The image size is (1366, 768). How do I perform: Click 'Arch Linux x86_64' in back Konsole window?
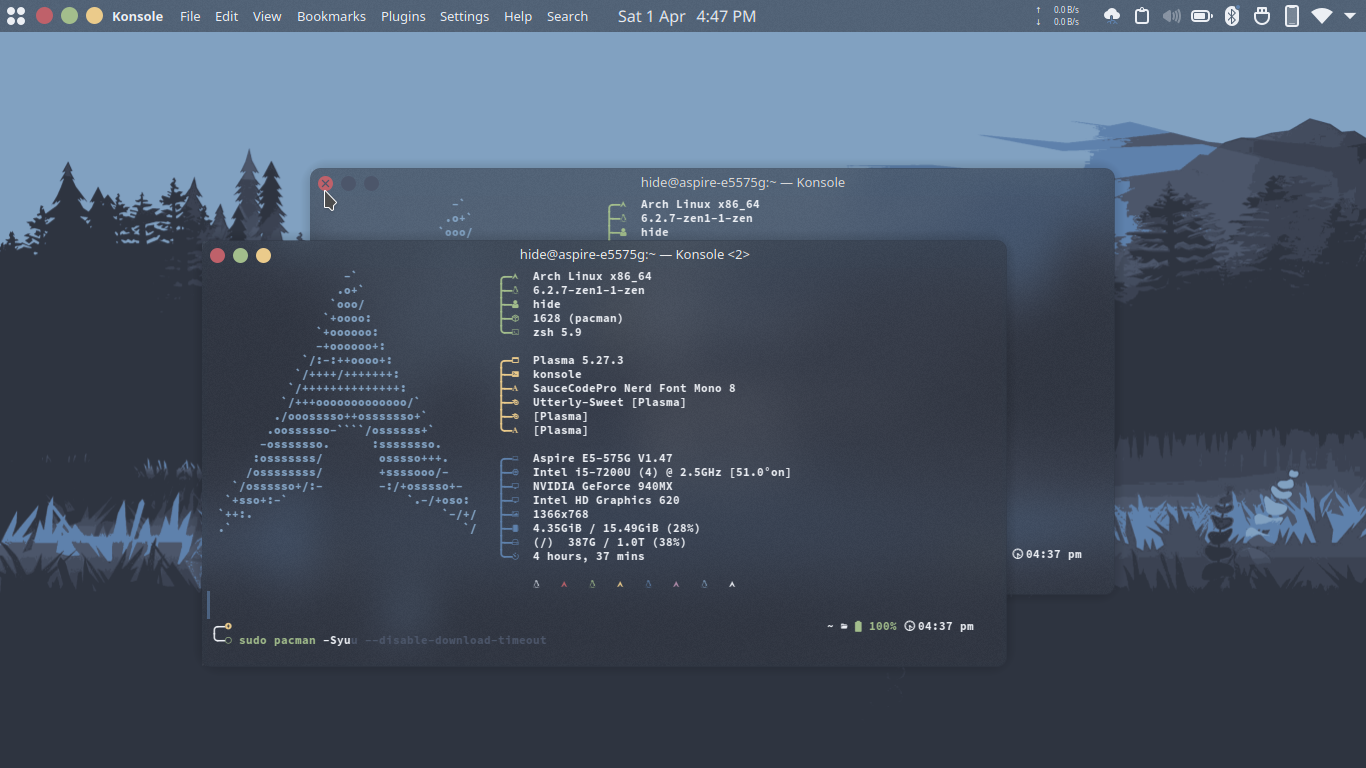pos(700,204)
